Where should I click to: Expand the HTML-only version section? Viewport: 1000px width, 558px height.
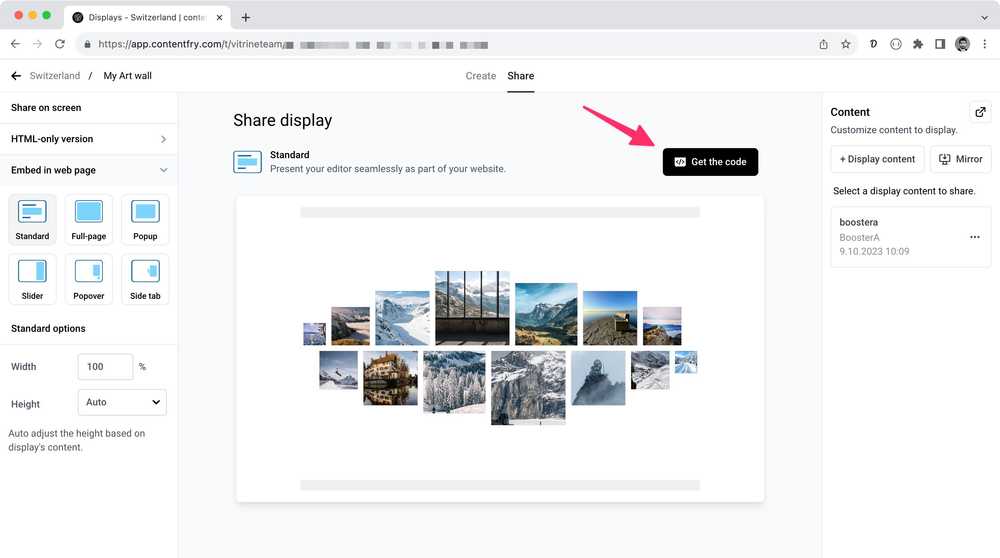coord(89,139)
